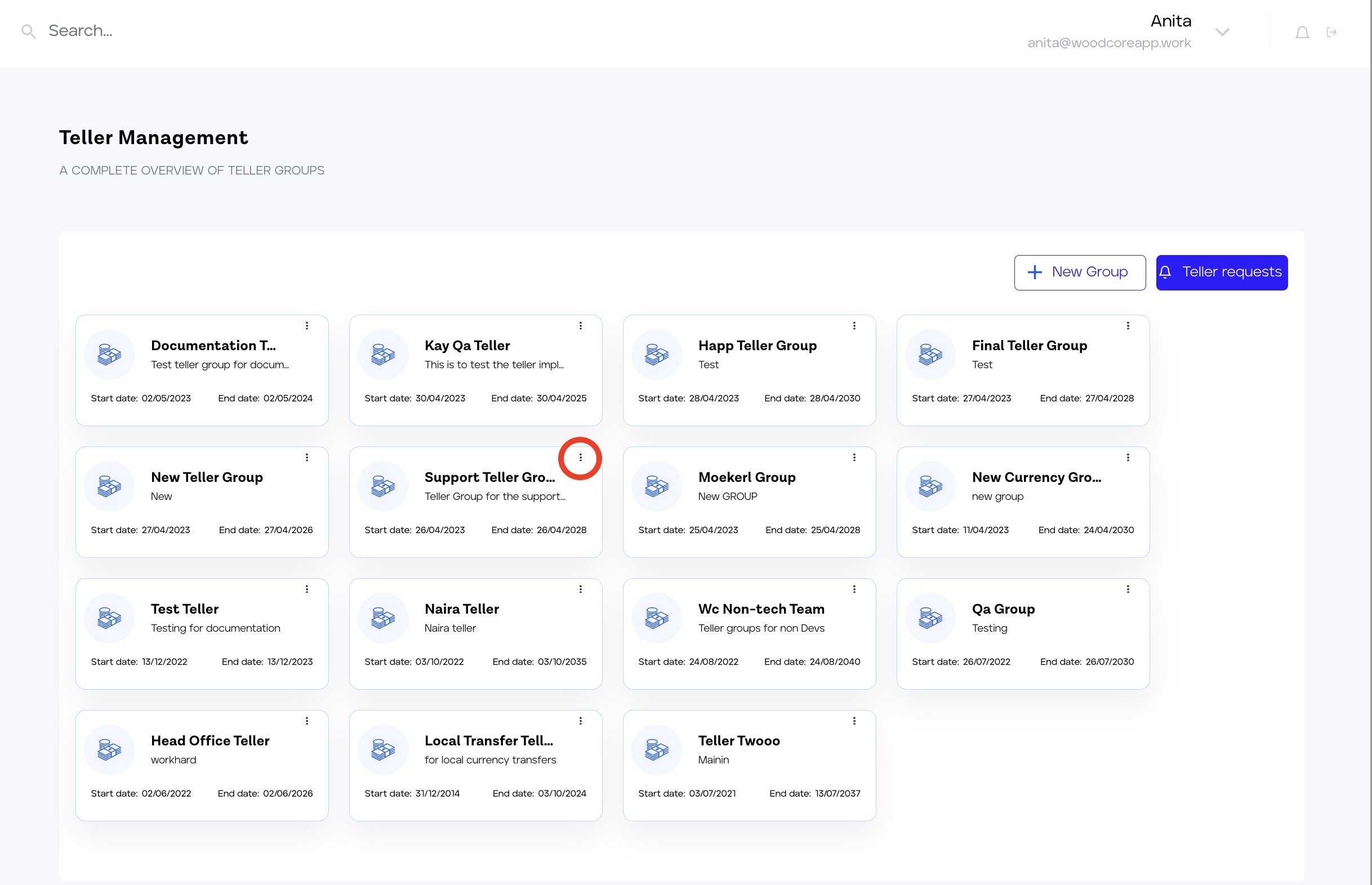Open Teller requests
Screen dimensions: 1372x885
[1222, 272]
